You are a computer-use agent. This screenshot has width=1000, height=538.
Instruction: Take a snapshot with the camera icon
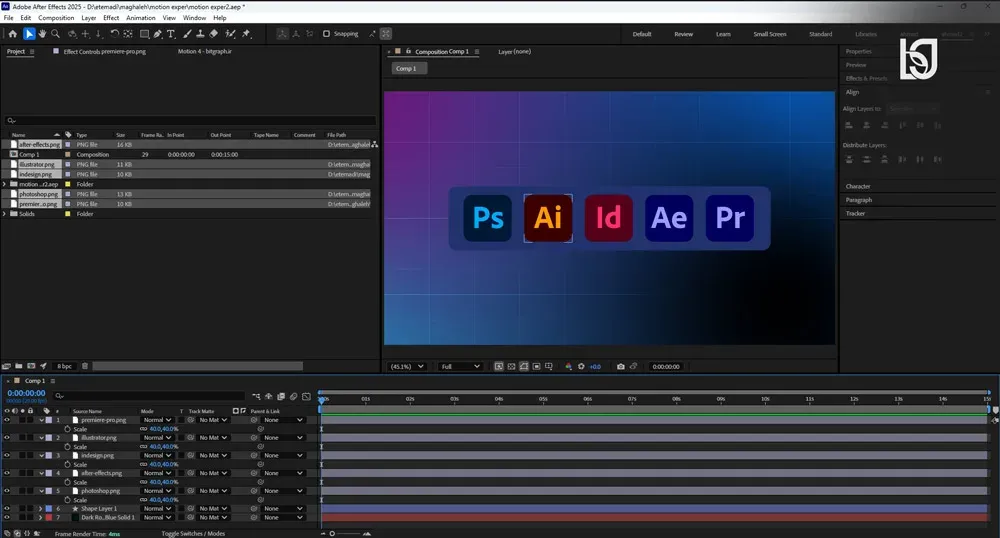pos(621,367)
